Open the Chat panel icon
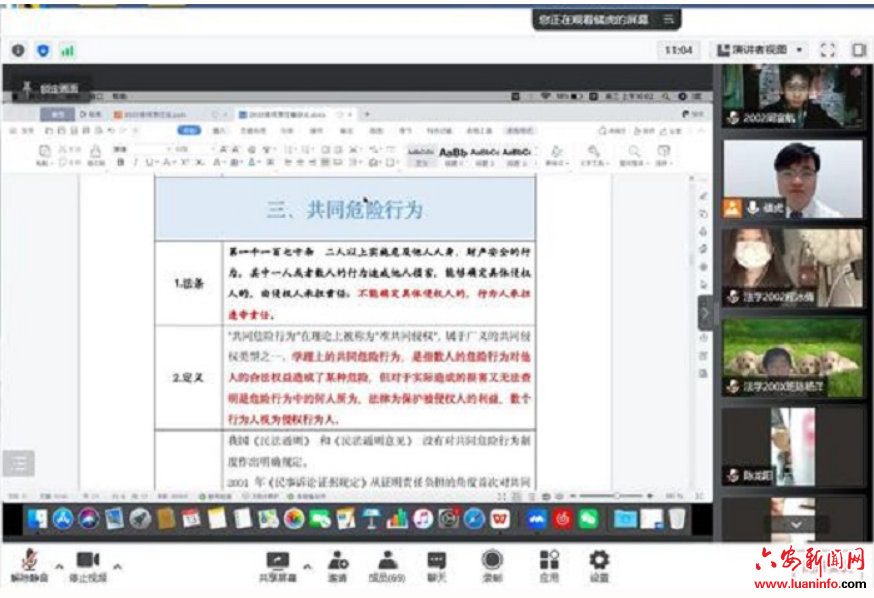 click(437, 564)
